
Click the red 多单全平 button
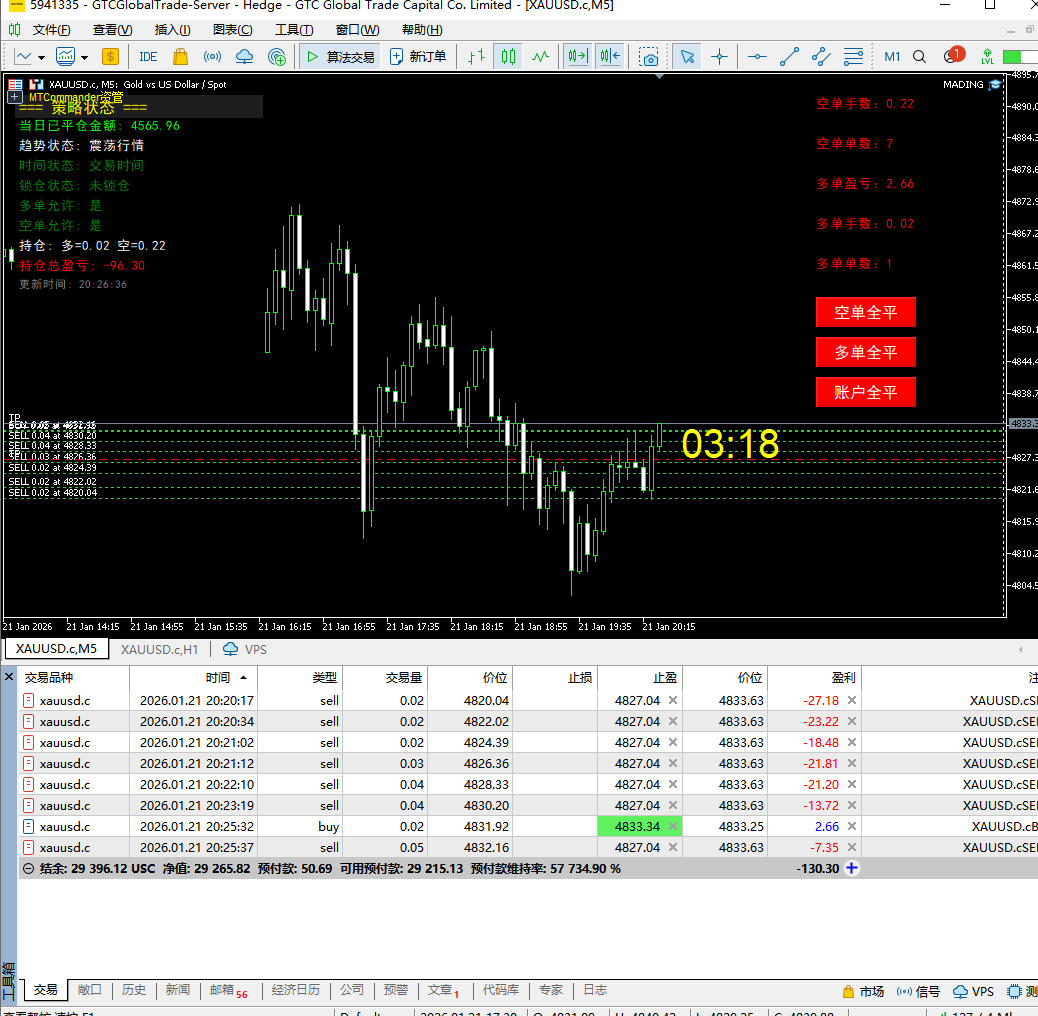tap(865, 352)
